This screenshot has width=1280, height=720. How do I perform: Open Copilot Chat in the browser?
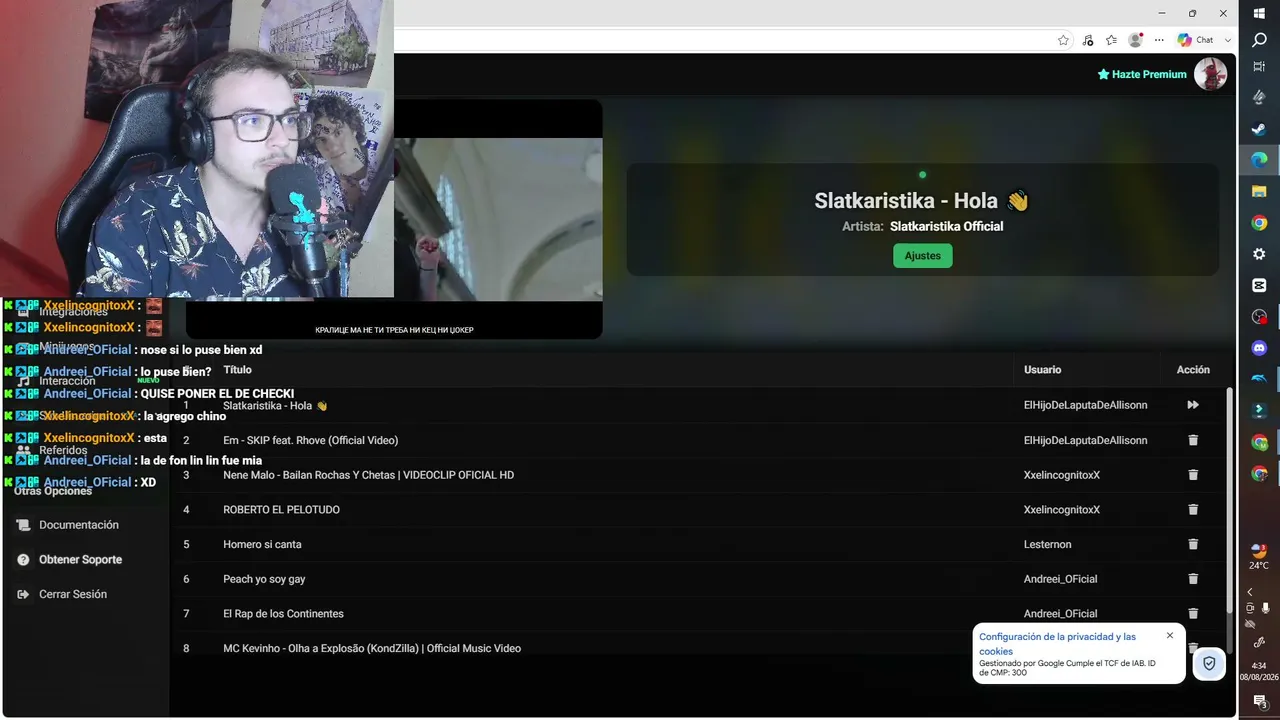pyautogui.click(x=1195, y=40)
